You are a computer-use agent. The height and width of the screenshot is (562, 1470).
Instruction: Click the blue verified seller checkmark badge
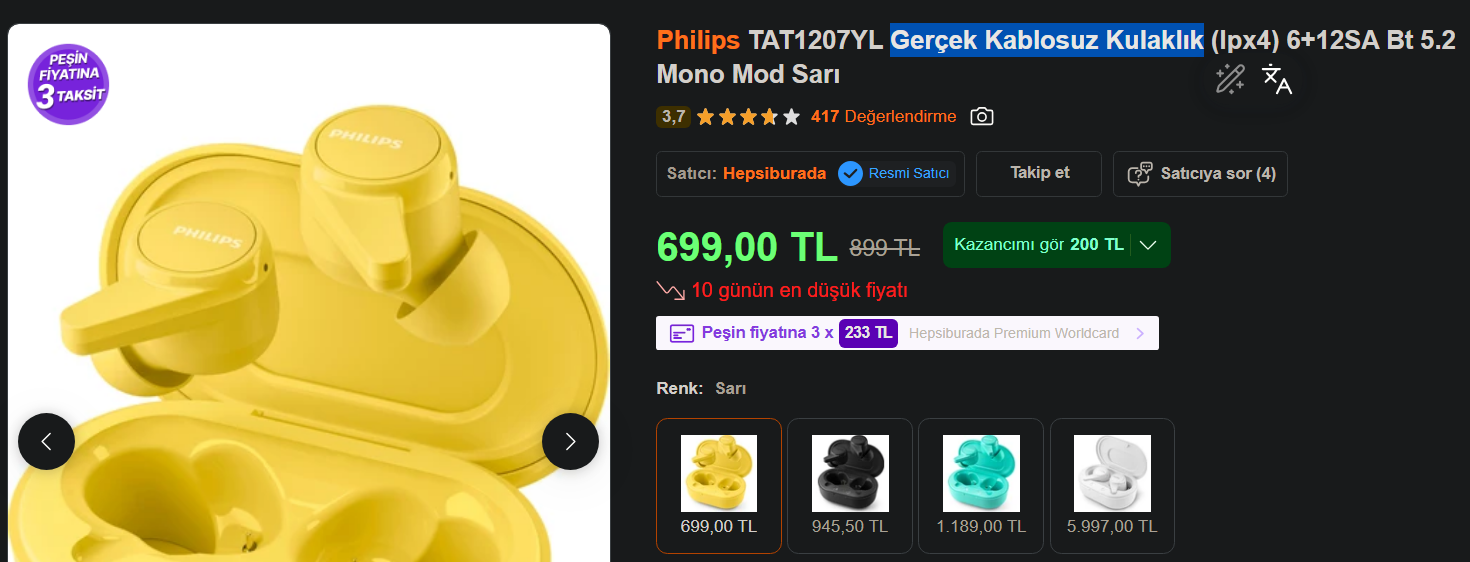850,174
